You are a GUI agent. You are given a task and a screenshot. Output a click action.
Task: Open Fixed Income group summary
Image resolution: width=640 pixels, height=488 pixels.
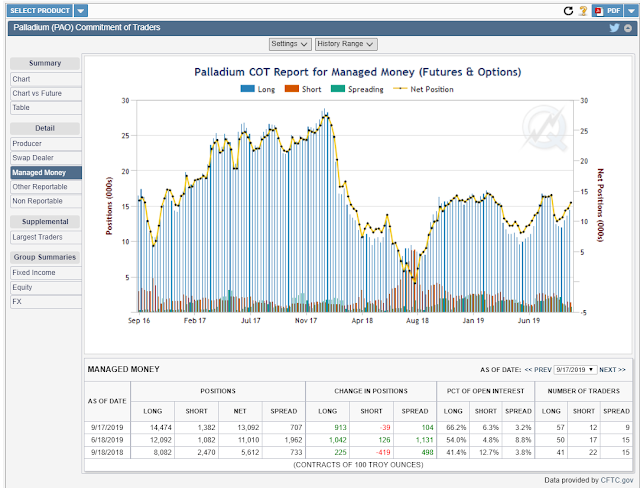click(x=46, y=273)
